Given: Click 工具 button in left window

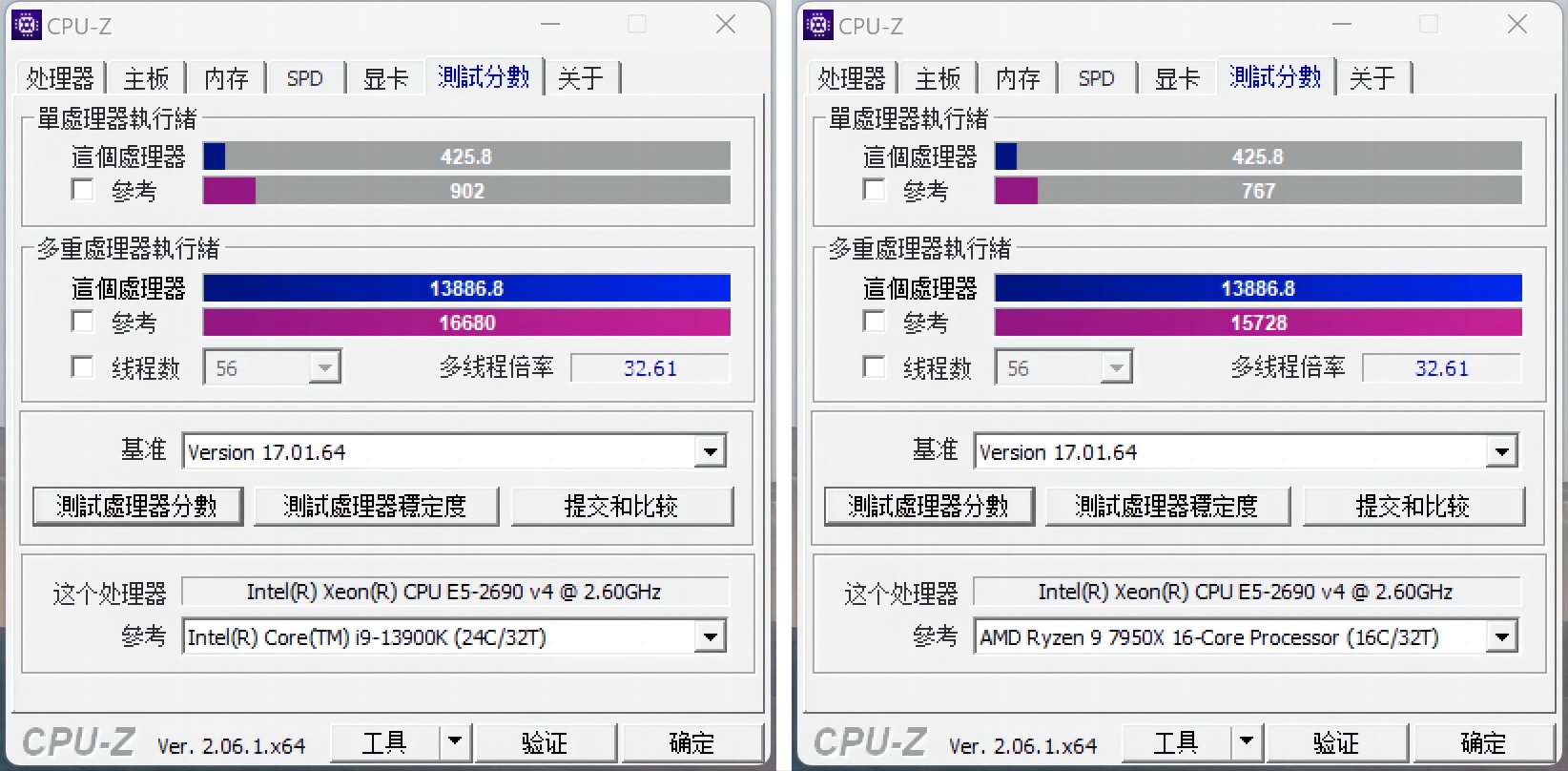Looking at the screenshot, I should pyautogui.click(x=385, y=741).
